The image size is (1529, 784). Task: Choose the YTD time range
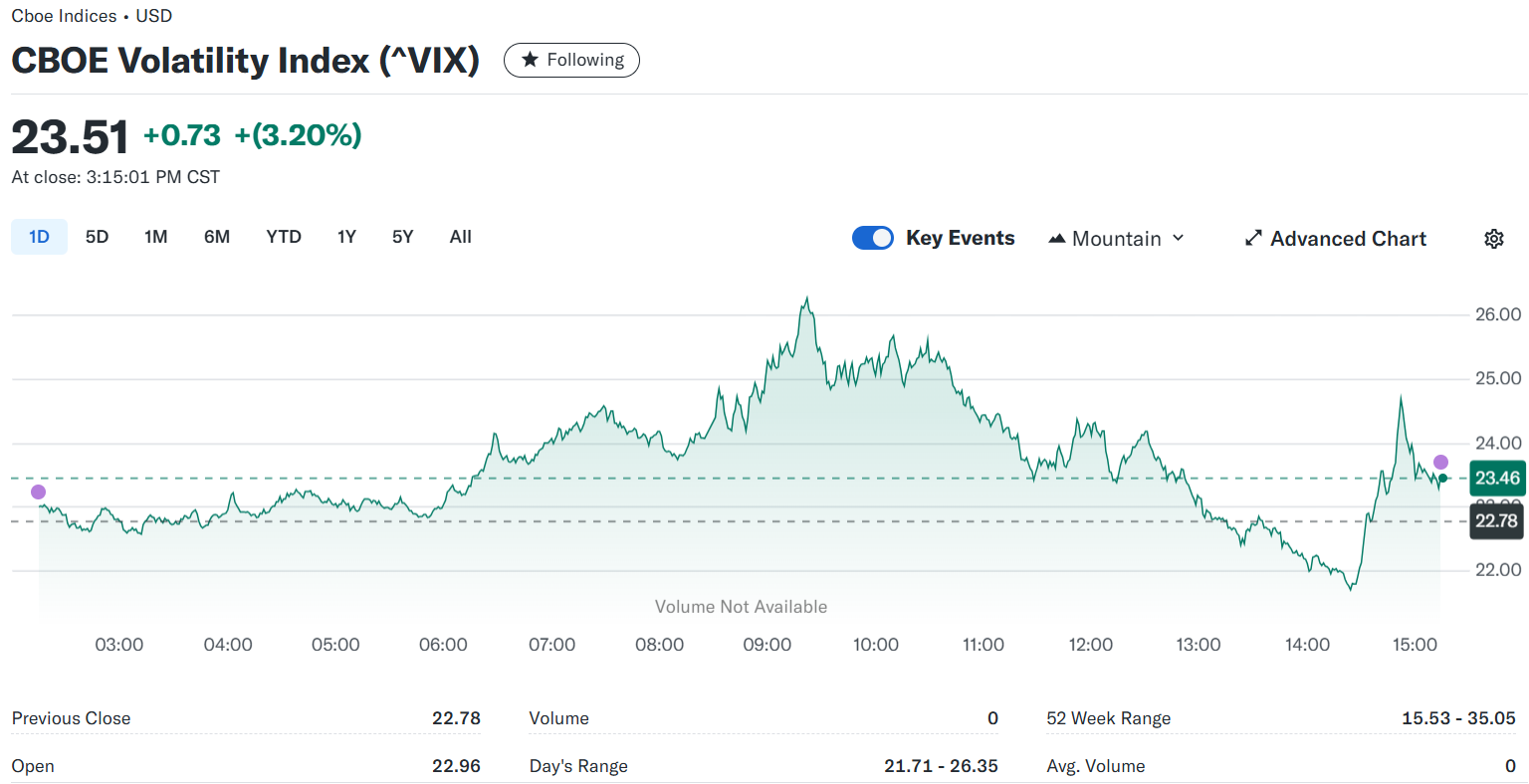(x=284, y=237)
